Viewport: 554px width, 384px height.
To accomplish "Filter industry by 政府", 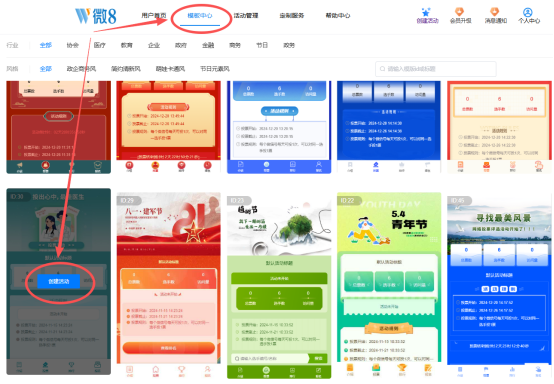I will 181,45.
